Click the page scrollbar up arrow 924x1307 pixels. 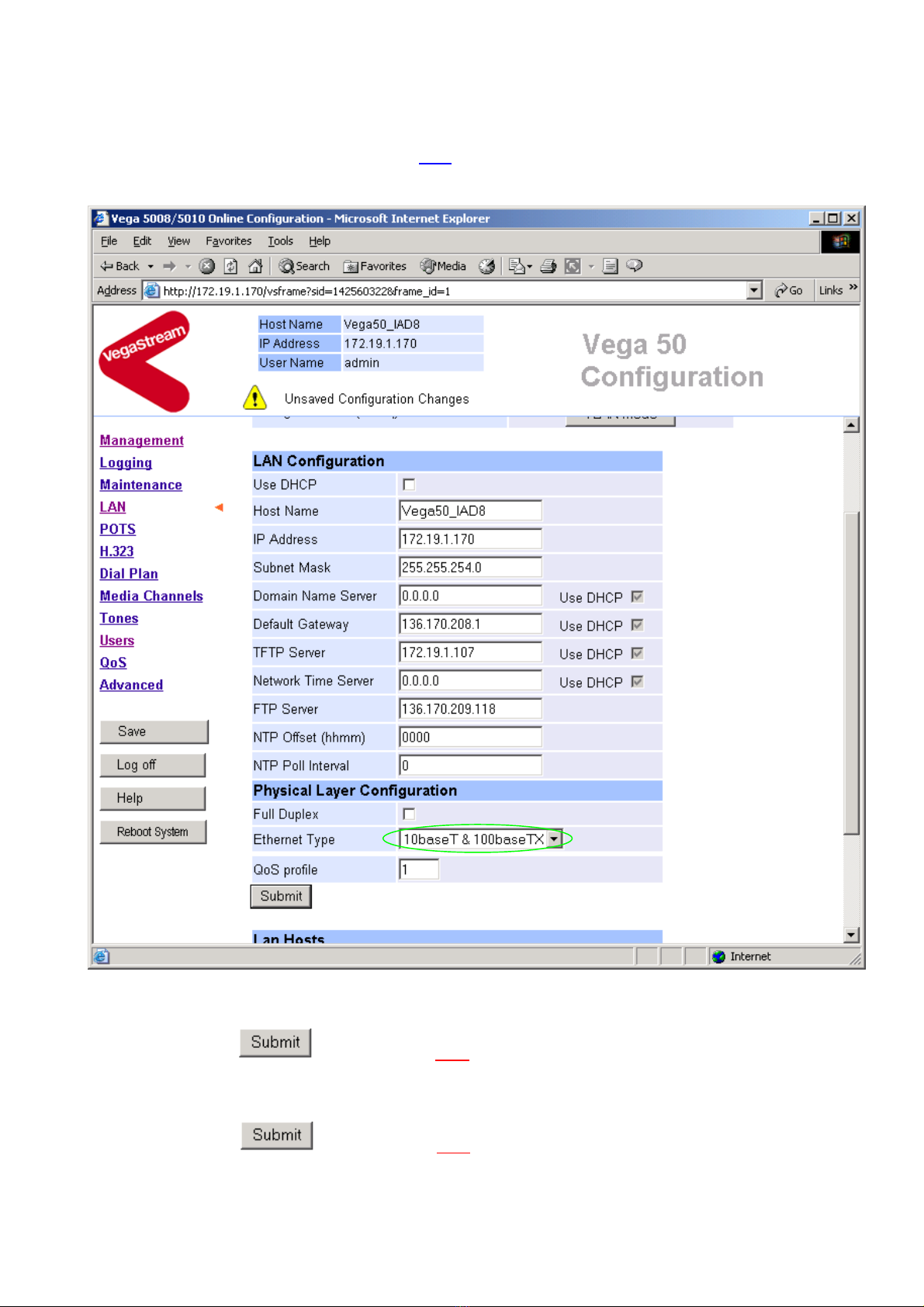click(851, 425)
